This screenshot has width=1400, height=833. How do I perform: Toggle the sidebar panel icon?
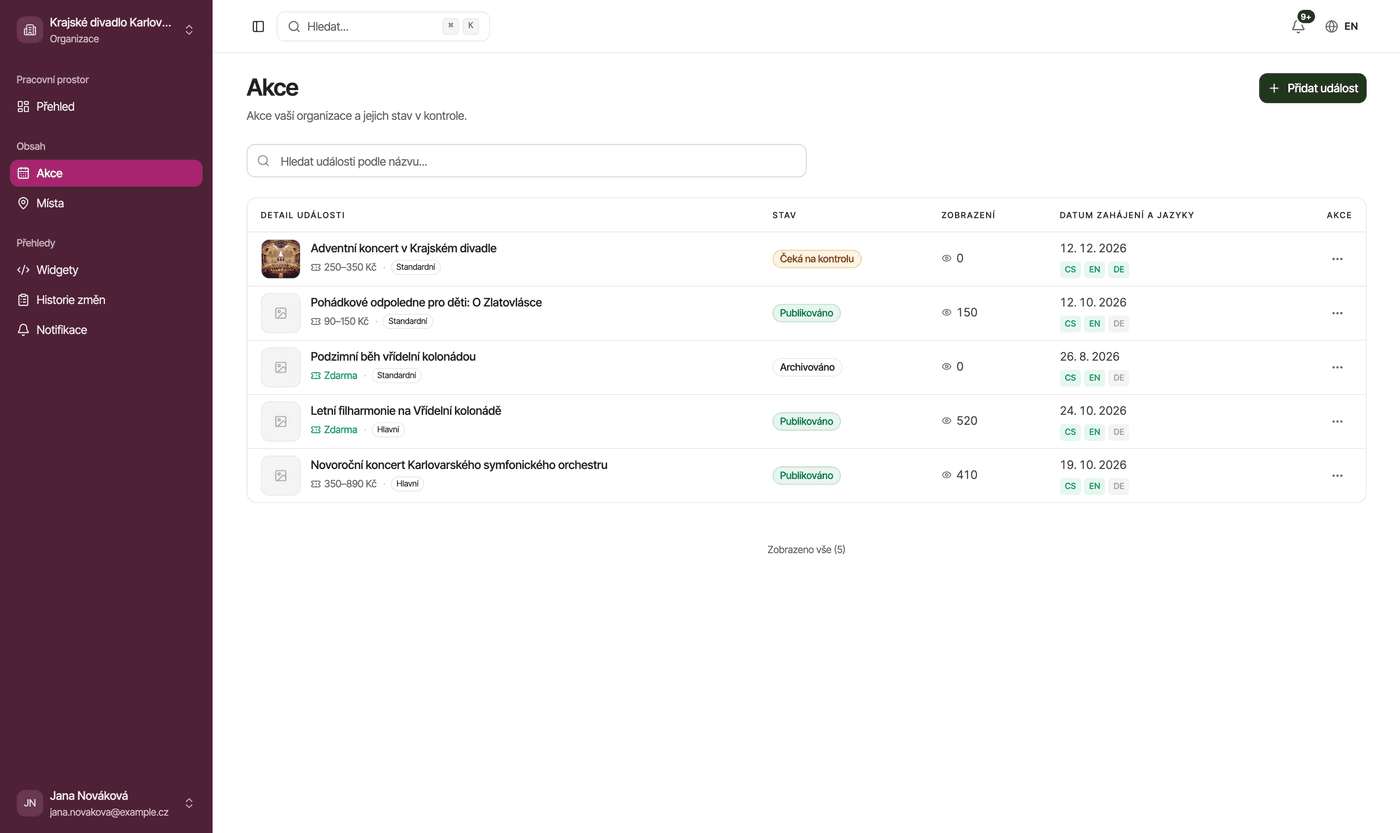(258, 27)
